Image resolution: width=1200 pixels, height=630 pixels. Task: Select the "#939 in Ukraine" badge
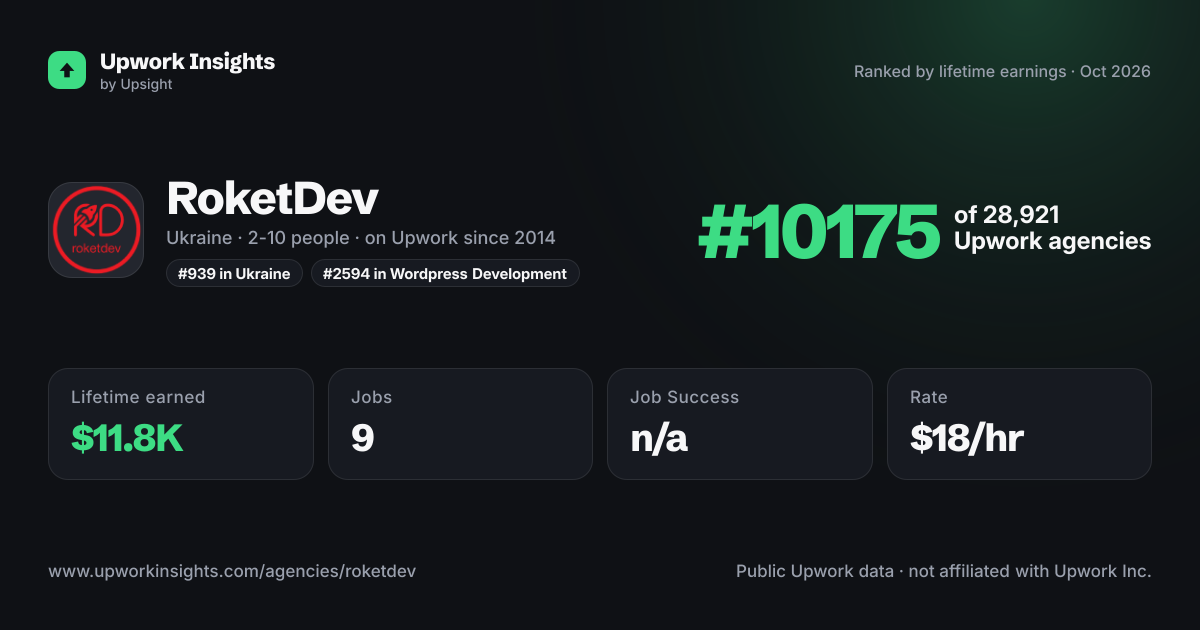coord(234,274)
